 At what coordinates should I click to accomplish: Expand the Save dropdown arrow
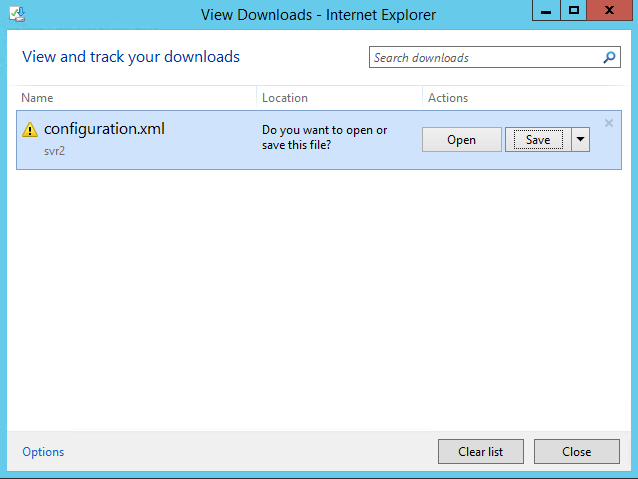tap(581, 140)
